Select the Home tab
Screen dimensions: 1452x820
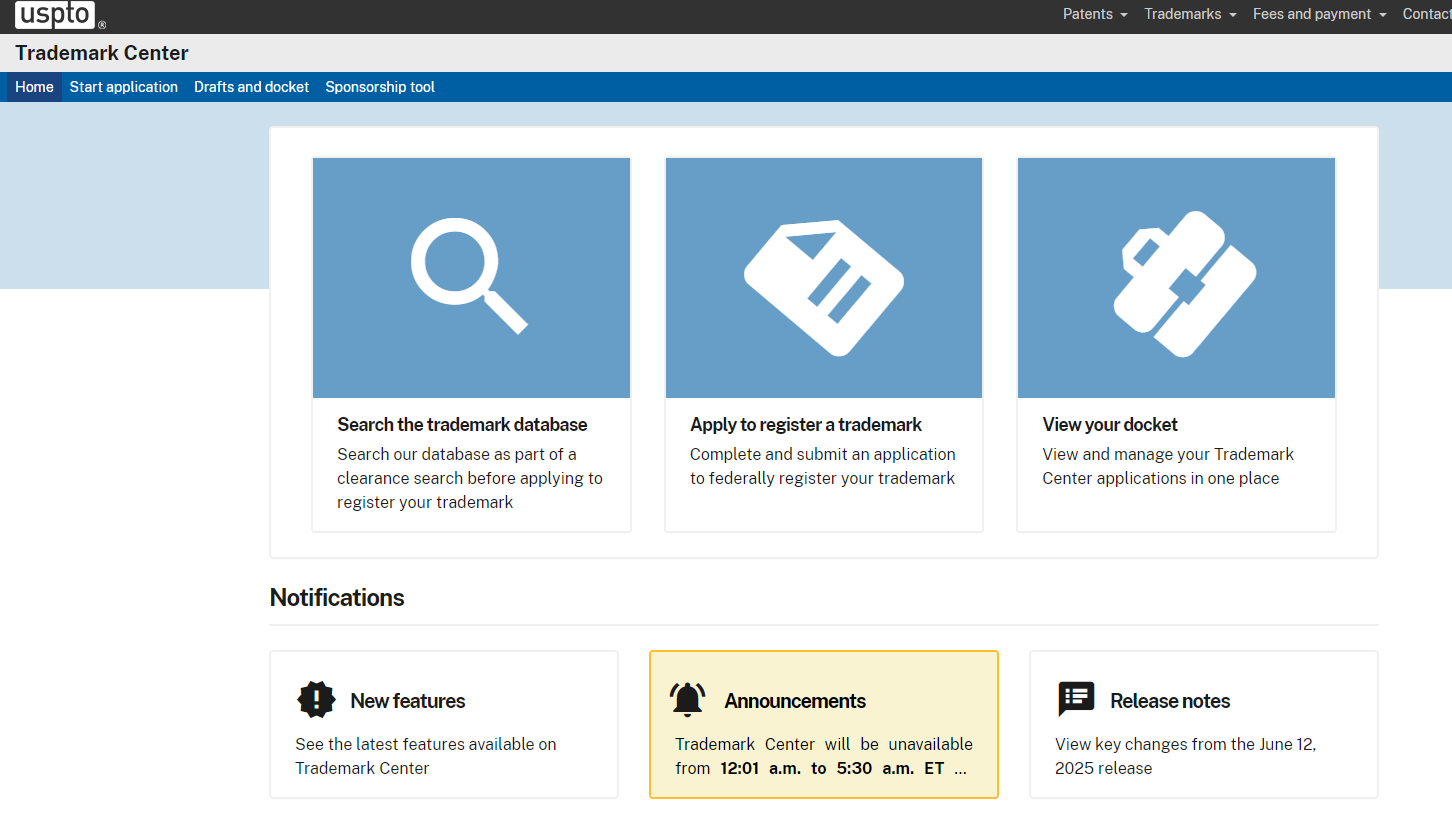[34, 87]
